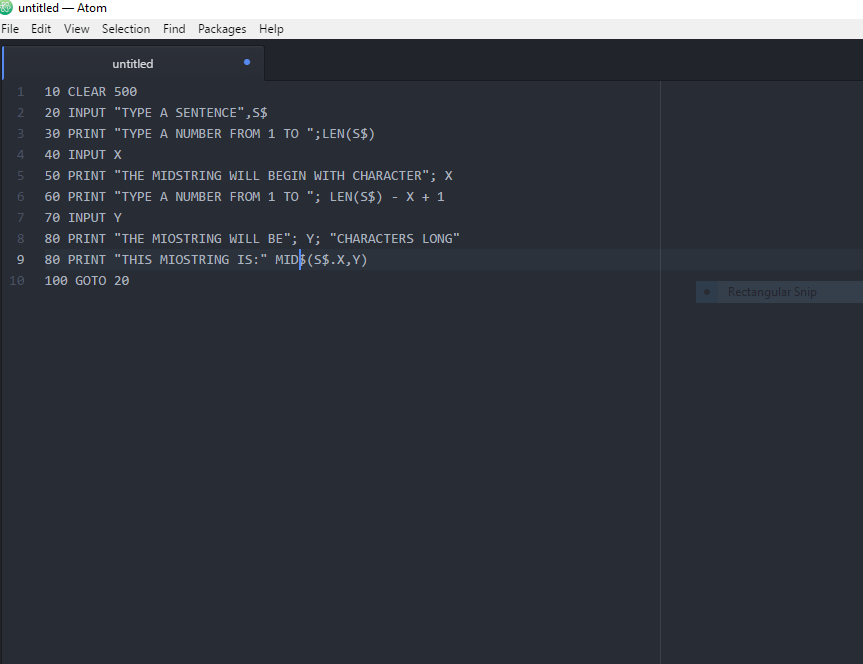This screenshot has width=863, height=664.
Task: Open the Help menu
Action: 271,29
